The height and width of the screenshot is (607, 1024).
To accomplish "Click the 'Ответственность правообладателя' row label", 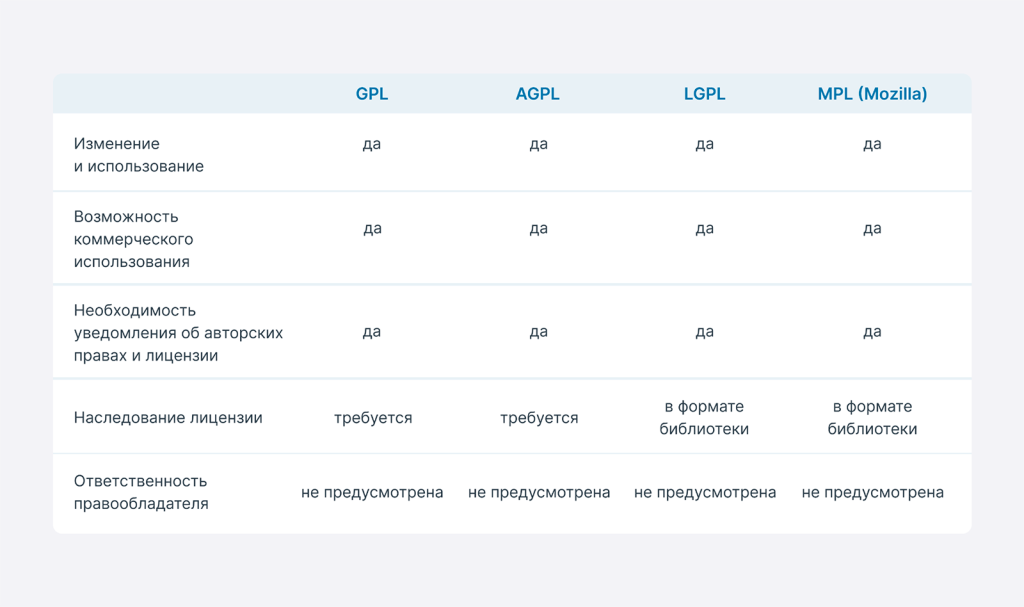I will pyautogui.click(x=141, y=492).
